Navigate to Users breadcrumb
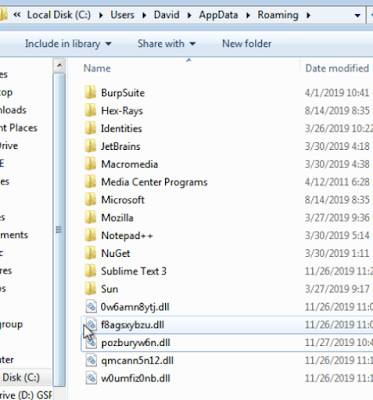 pos(122,15)
